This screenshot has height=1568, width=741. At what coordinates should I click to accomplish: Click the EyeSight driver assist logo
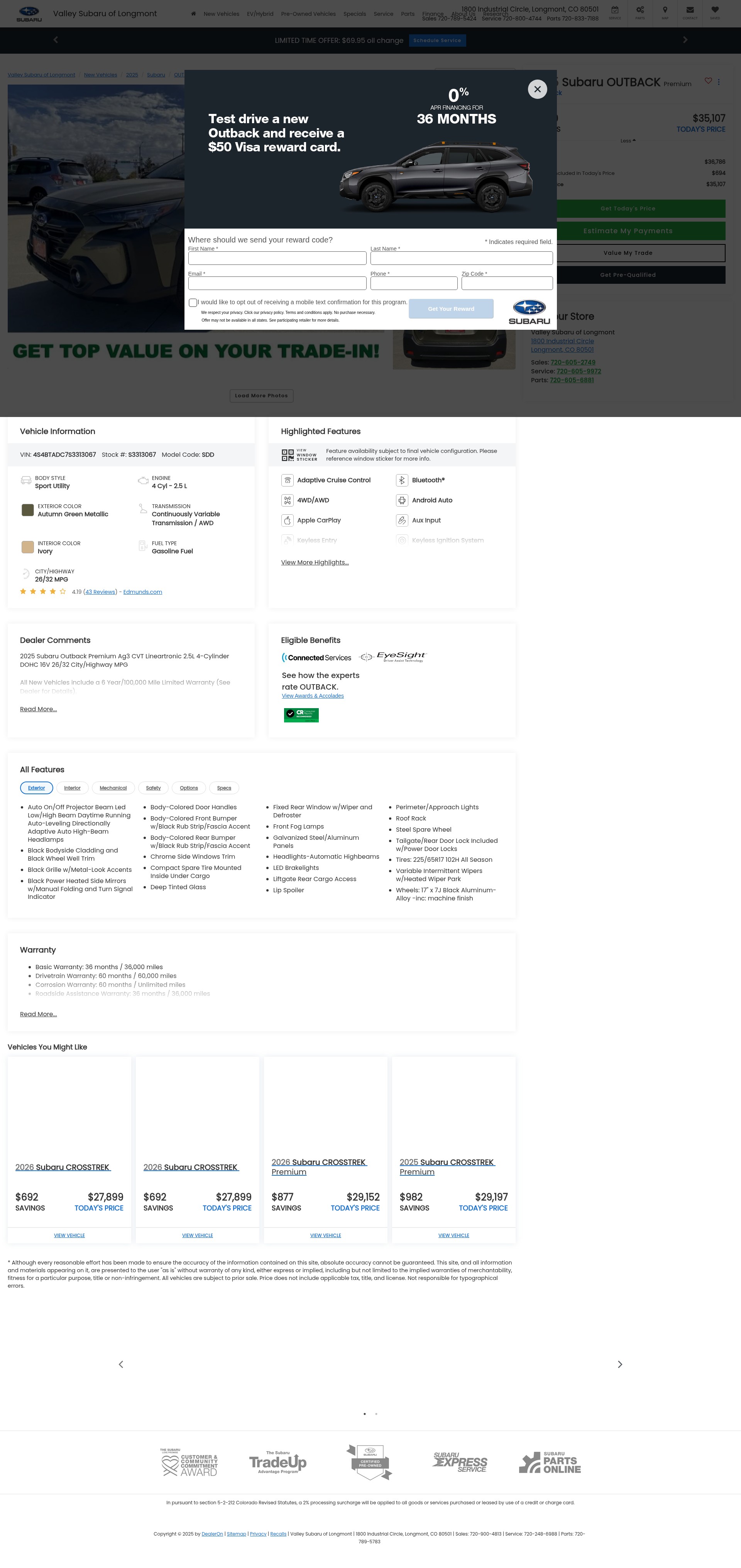[x=393, y=657]
